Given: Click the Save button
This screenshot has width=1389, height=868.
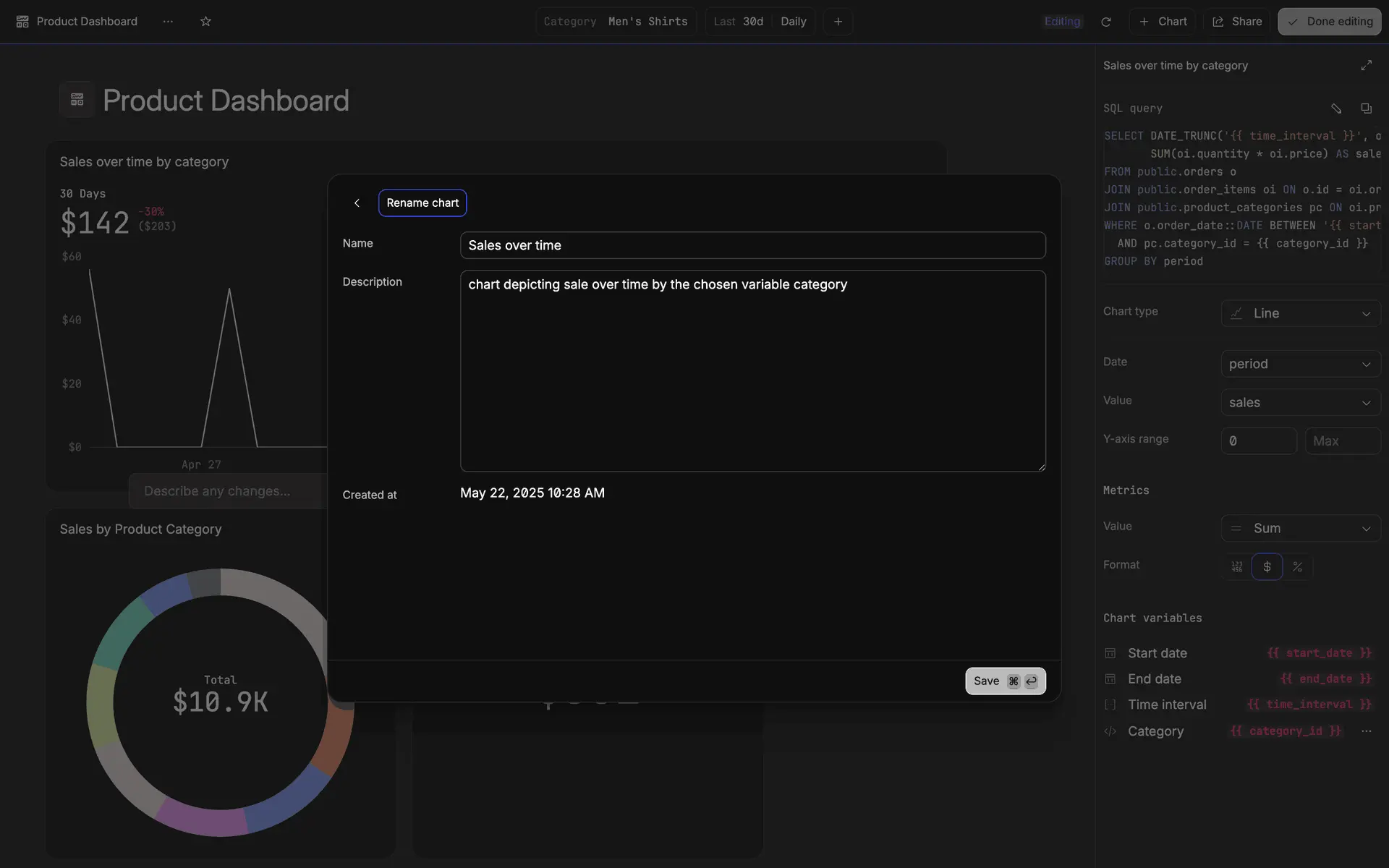Looking at the screenshot, I should [1005, 681].
